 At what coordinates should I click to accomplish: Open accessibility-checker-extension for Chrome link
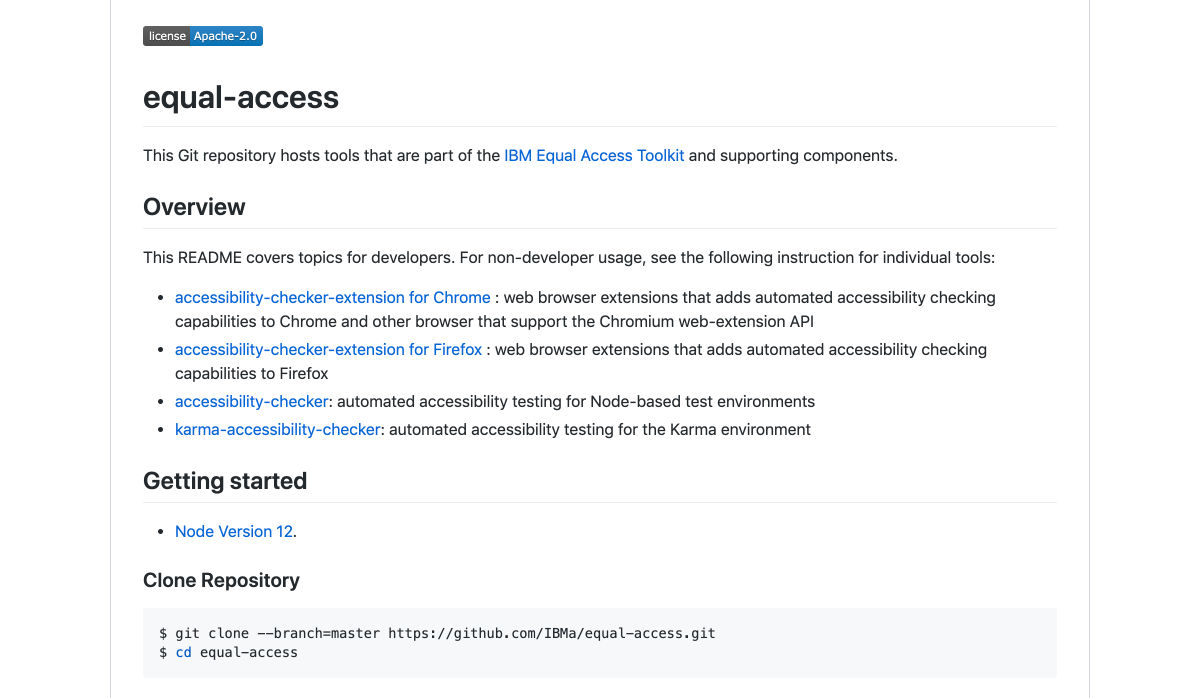tap(333, 297)
